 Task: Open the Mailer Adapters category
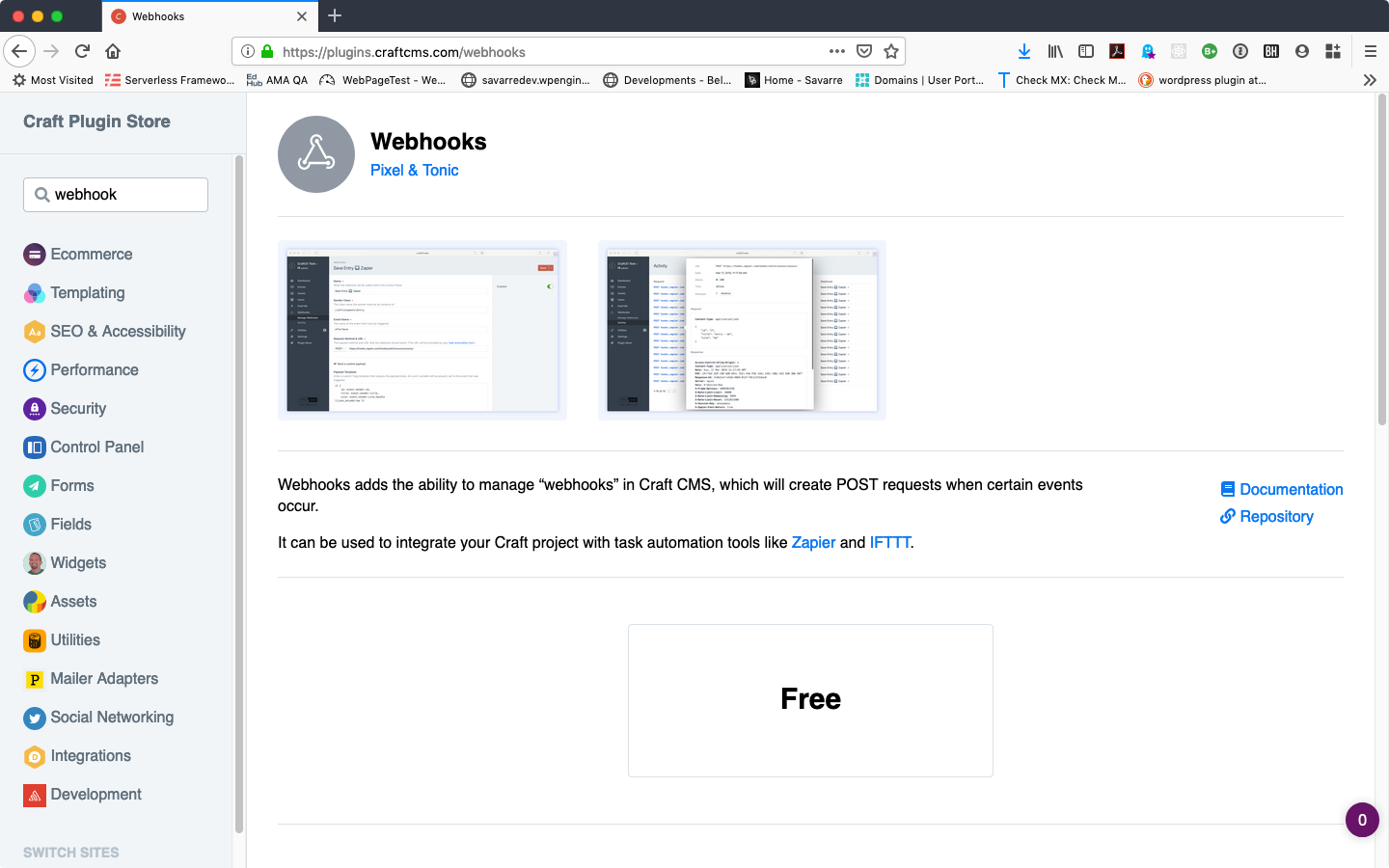coord(91,679)
